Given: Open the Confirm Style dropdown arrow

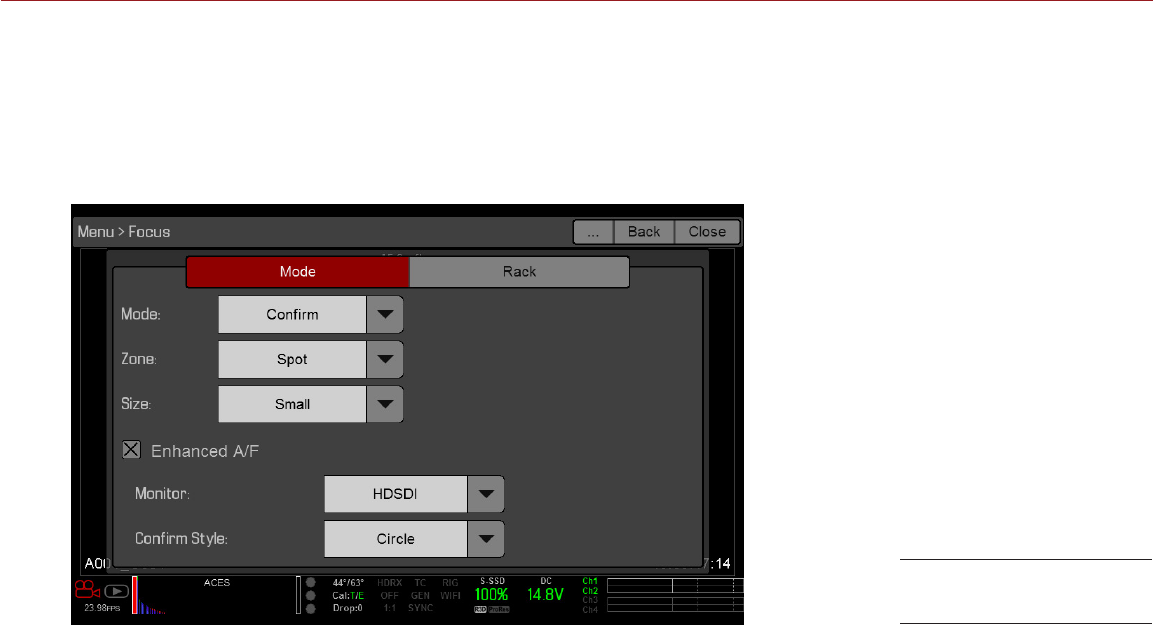Looking at the screenshot, I should pos(486,539).
